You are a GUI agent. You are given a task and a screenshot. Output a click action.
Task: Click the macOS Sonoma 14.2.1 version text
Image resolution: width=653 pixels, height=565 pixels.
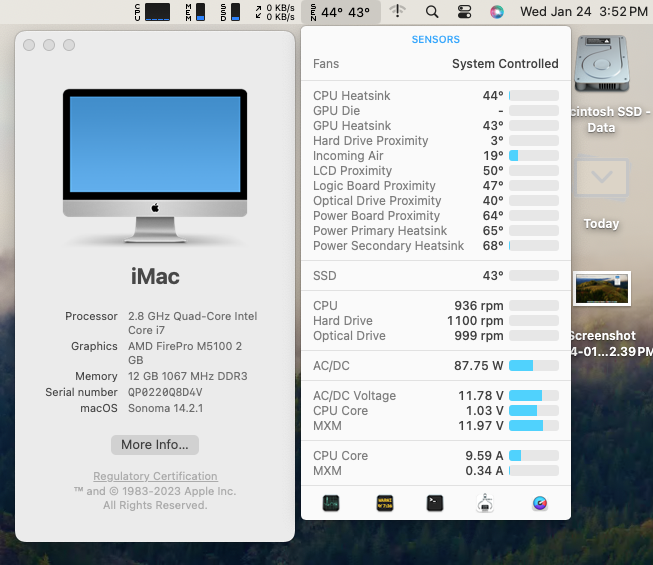click(165, 408)
